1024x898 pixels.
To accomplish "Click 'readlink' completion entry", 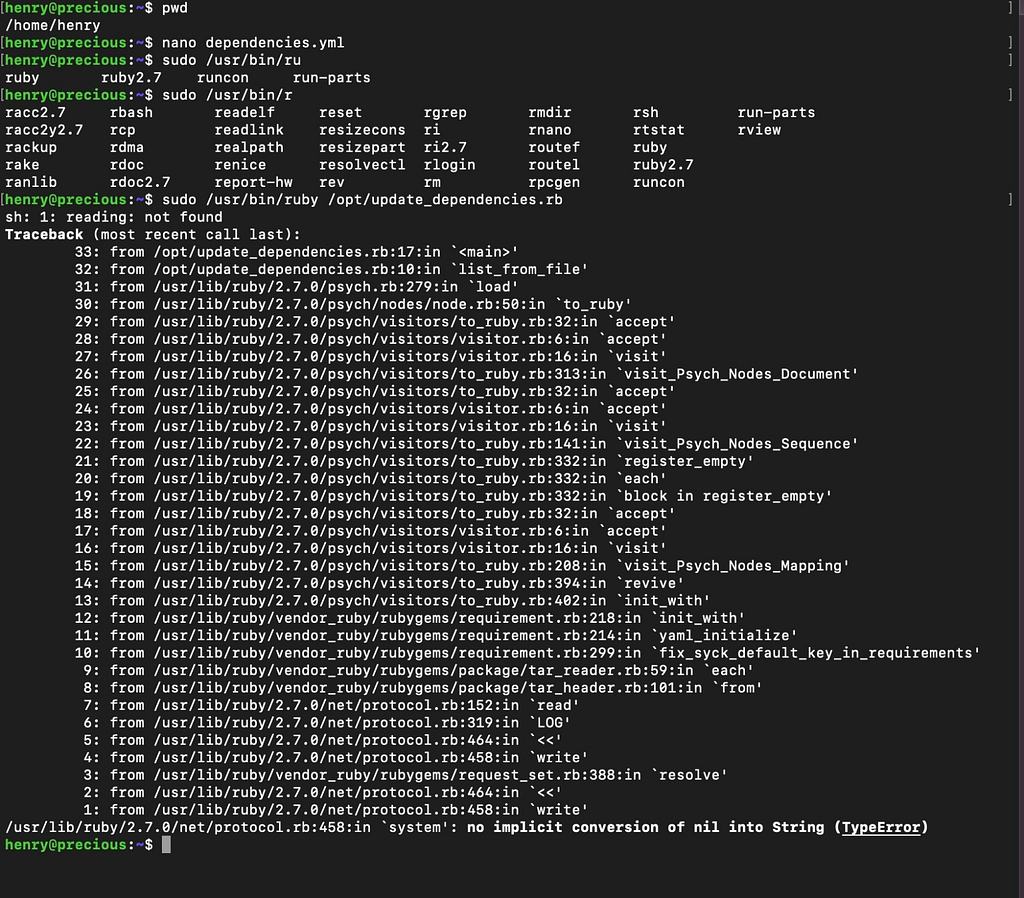I will point(249,130).
